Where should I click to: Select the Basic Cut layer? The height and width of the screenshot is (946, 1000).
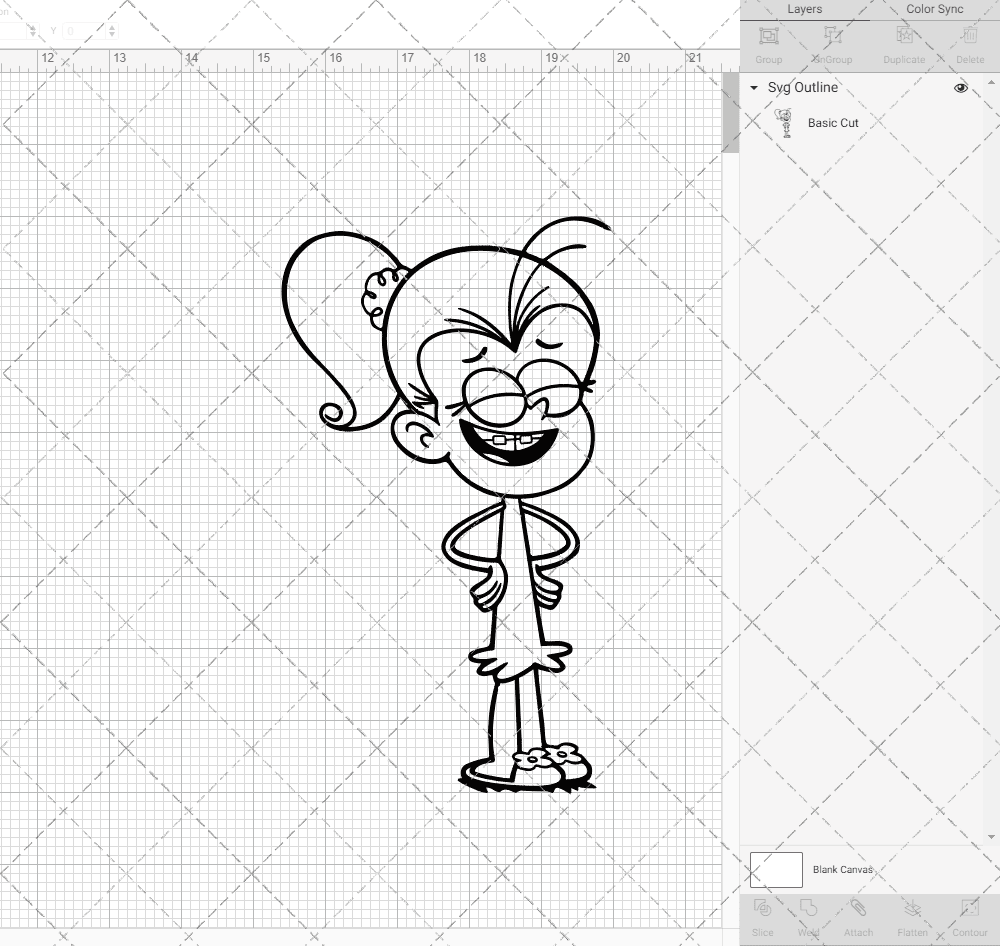click(x=832, y=123)
